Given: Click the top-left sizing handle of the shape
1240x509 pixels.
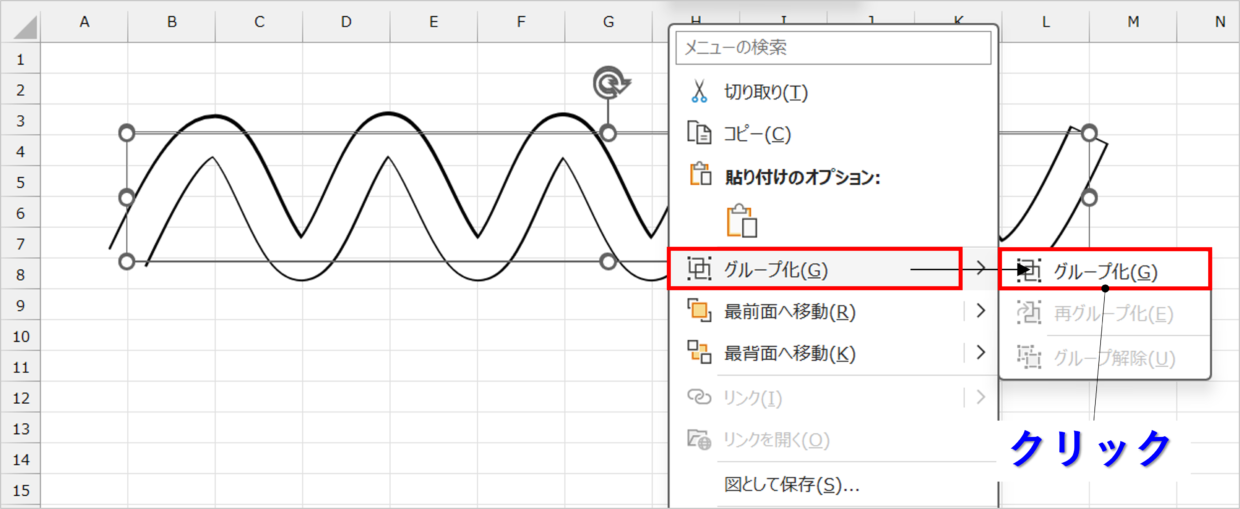Looking at the screenshot, I should tap(126, 133).
